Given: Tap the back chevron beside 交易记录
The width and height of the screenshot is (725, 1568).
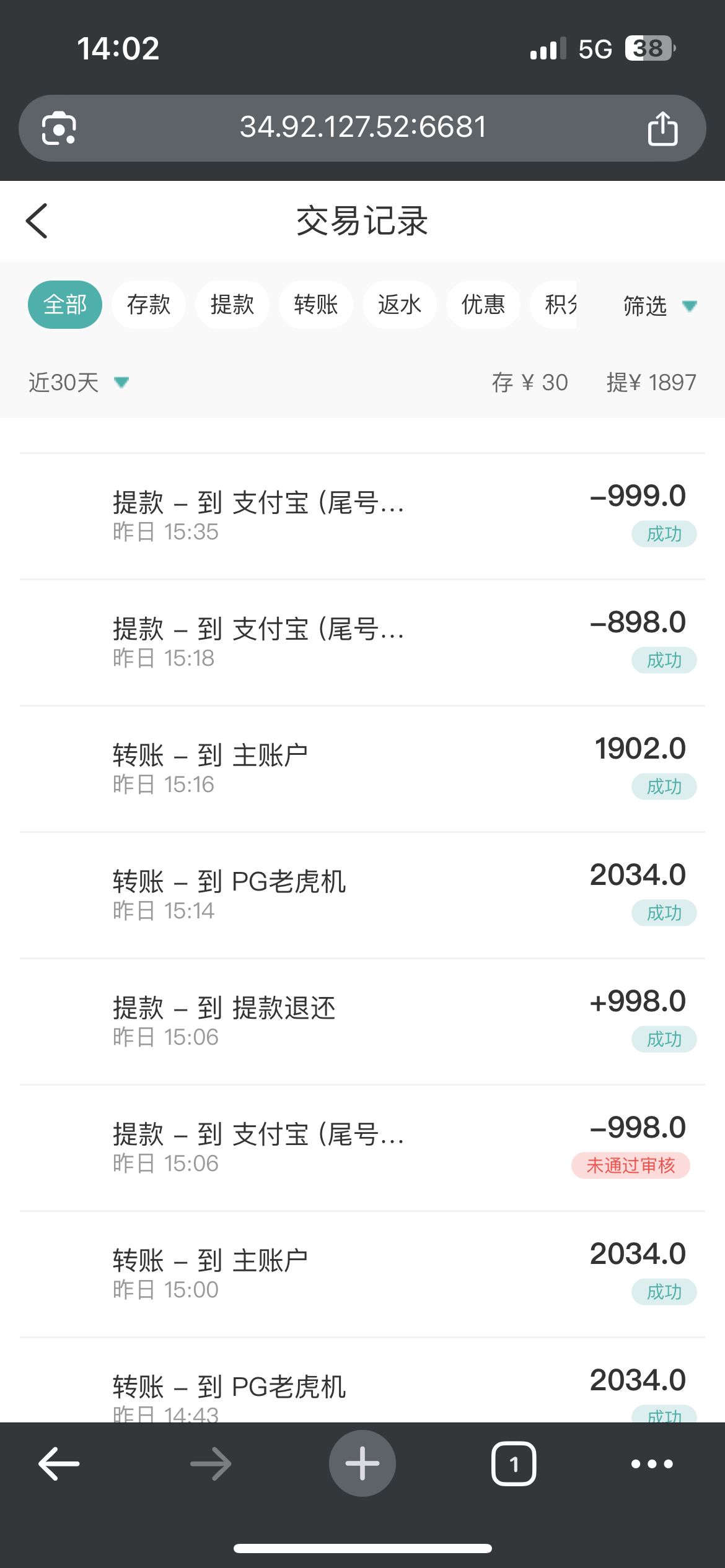Looking at the screenshot, I should pos(37,221).
